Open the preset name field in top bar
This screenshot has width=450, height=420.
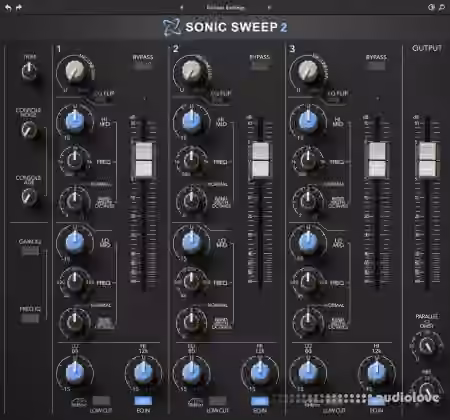pos(225,7)
